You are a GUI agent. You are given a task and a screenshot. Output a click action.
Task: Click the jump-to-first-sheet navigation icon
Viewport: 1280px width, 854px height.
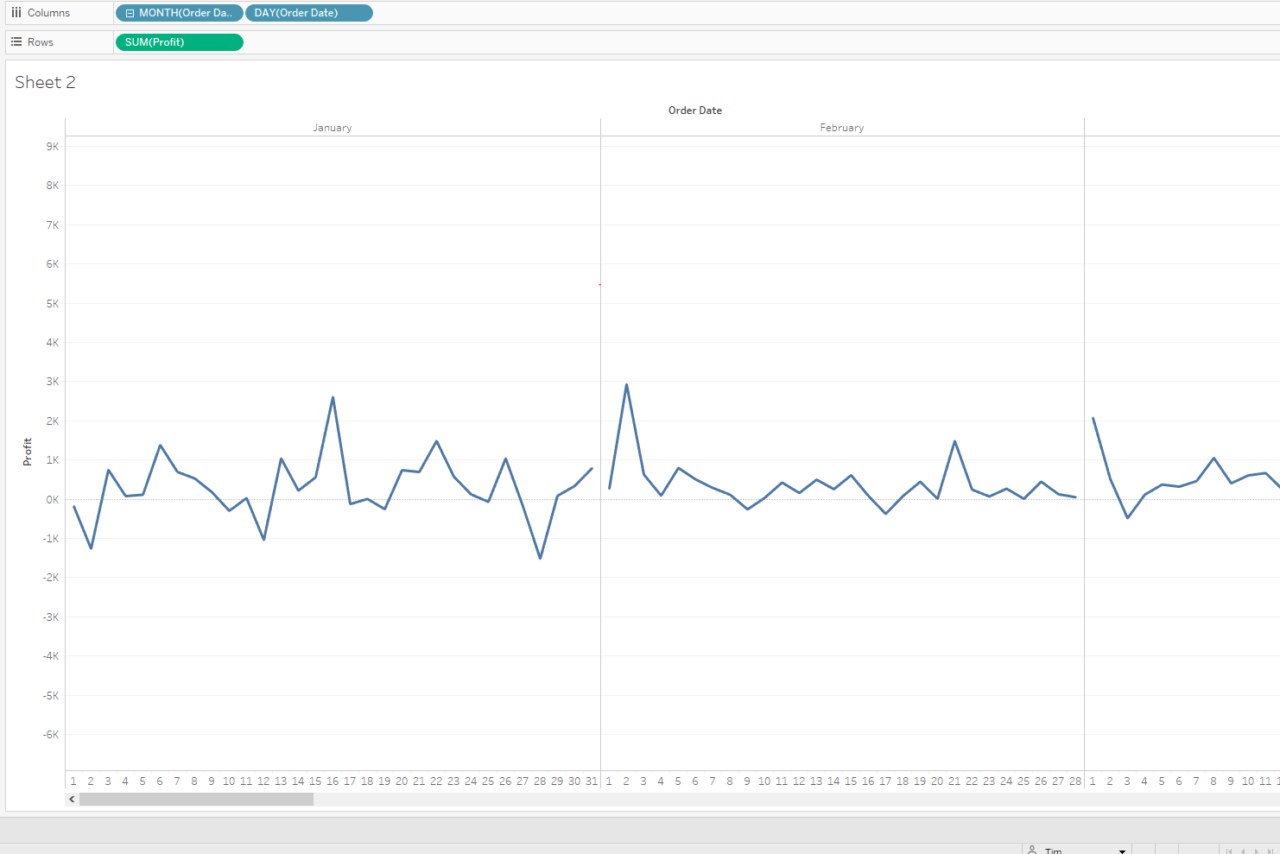pyautogui.click(x=1229, y=850)
